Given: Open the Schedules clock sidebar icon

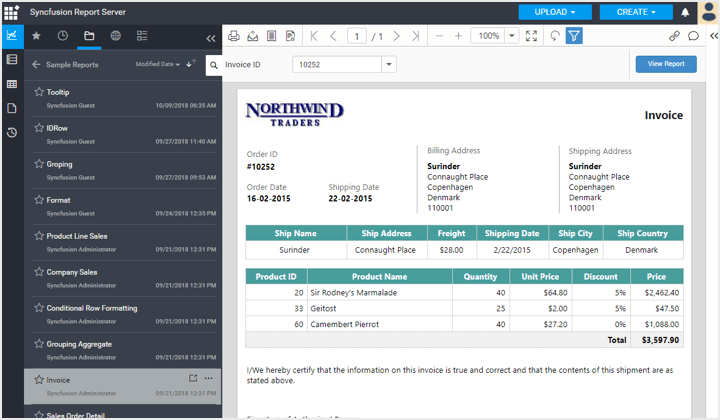Looking at the screenshot, I should point(12,133).
